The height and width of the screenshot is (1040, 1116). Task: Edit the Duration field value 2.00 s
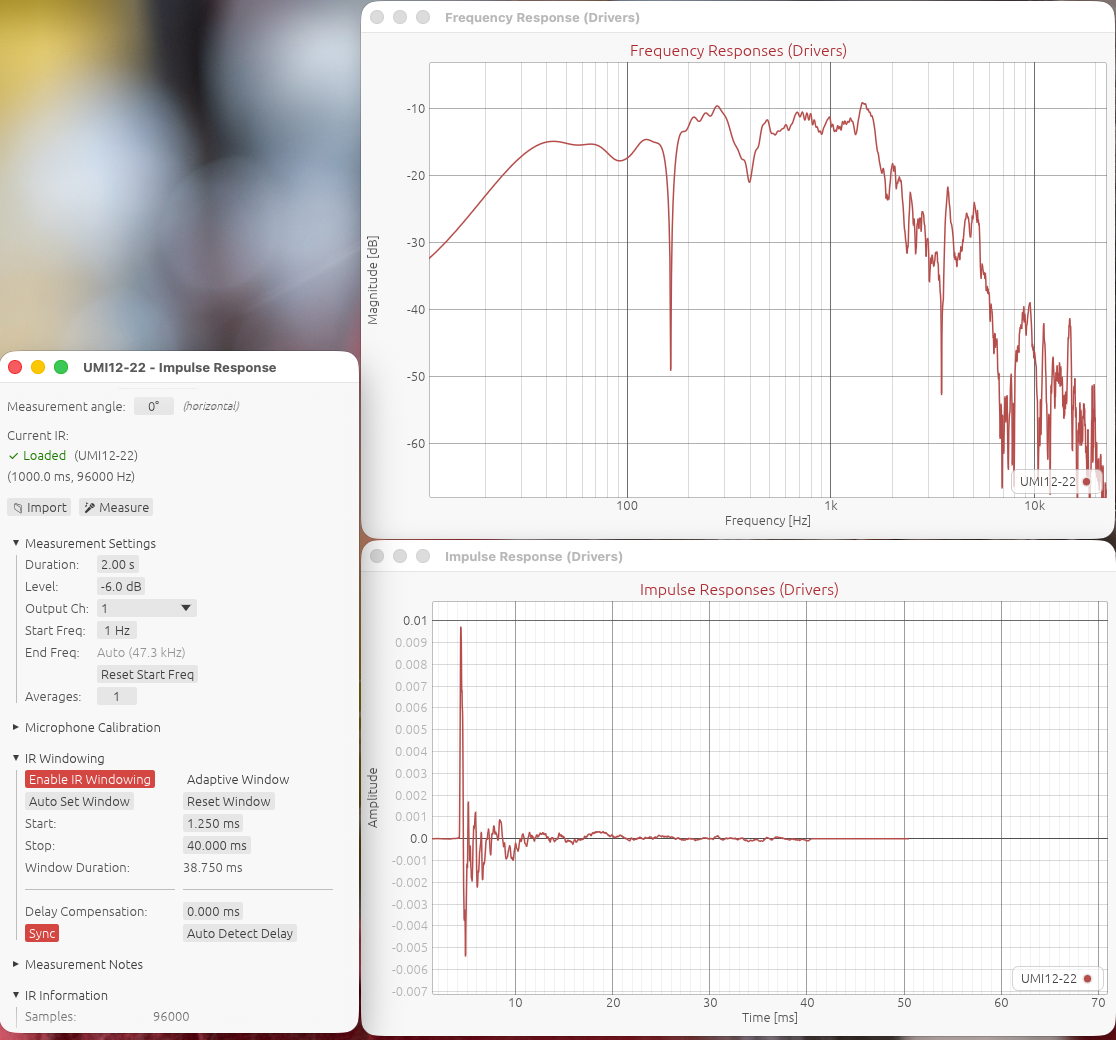tap(117, 564)
